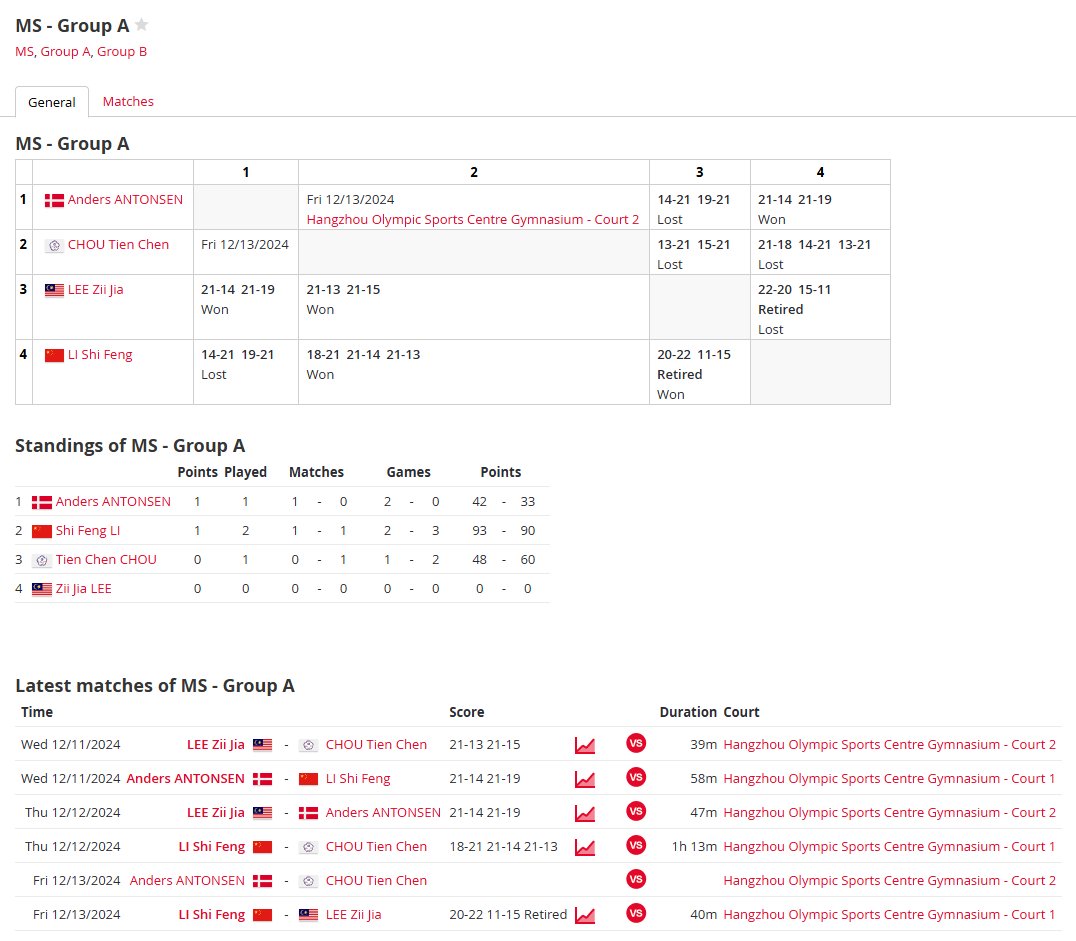Screen dimensions: 1076x941
Task: Click the Games column header in standings
Action: coord(408,472)
